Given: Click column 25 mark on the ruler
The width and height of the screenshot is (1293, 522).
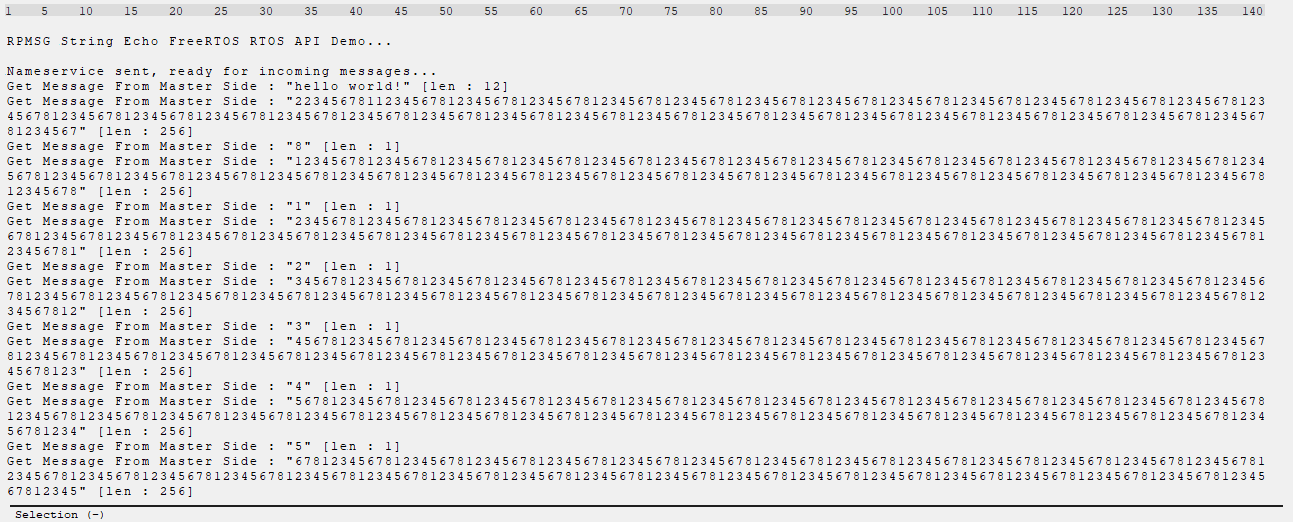Looking at the screenshot, I should [x=221, y=11].
